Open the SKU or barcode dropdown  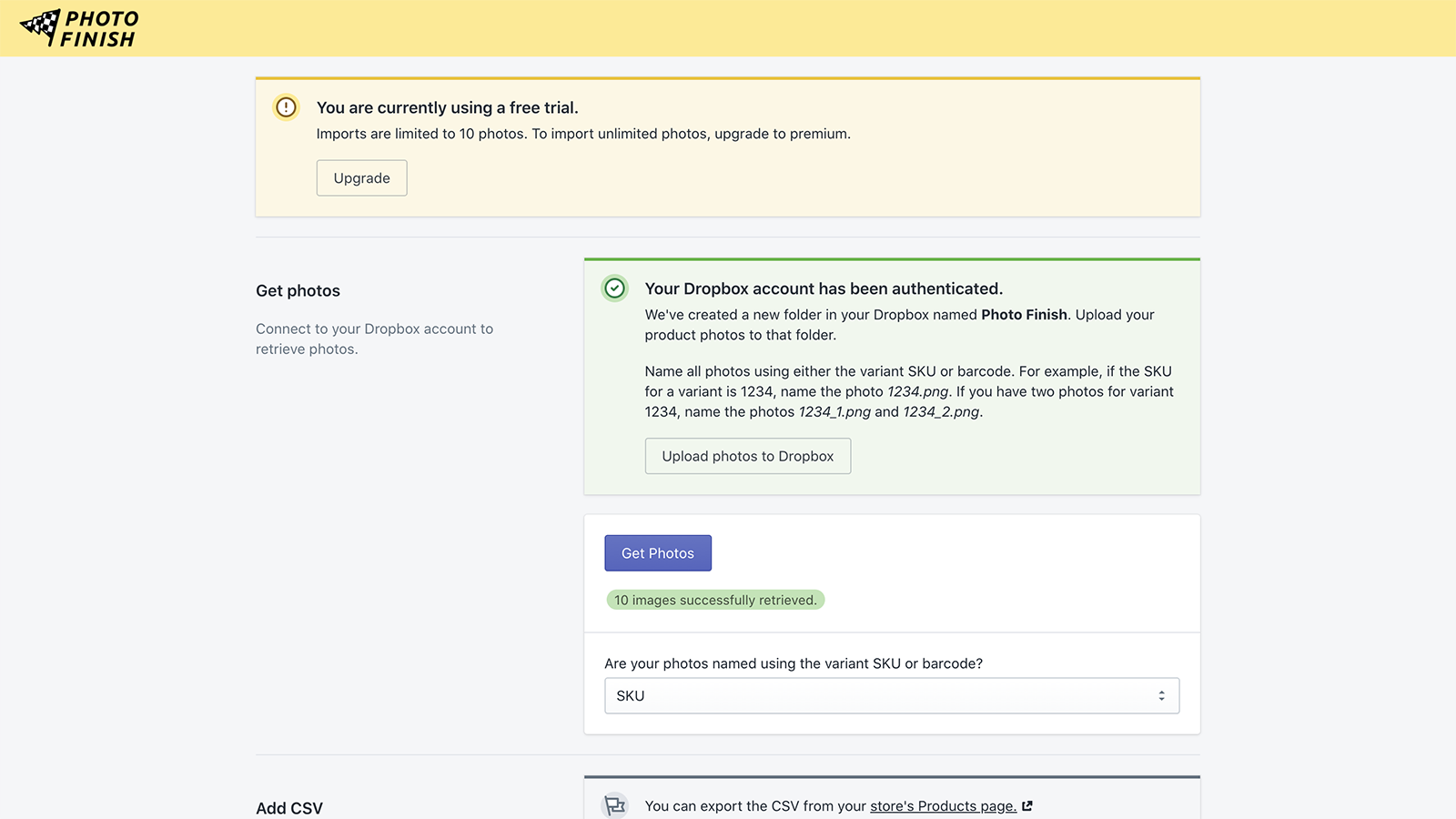pyautogui.click(x=892, y=695)
